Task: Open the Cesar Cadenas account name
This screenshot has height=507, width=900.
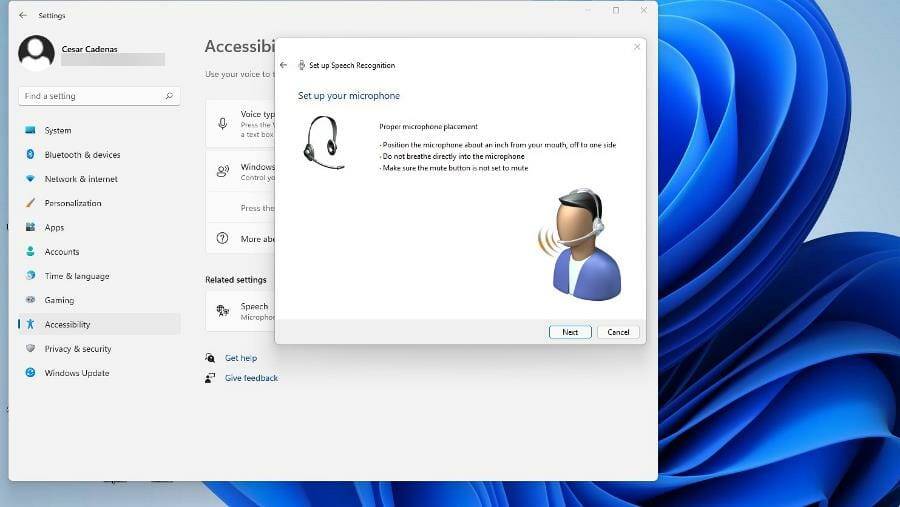Action: (x=90, y=49)
